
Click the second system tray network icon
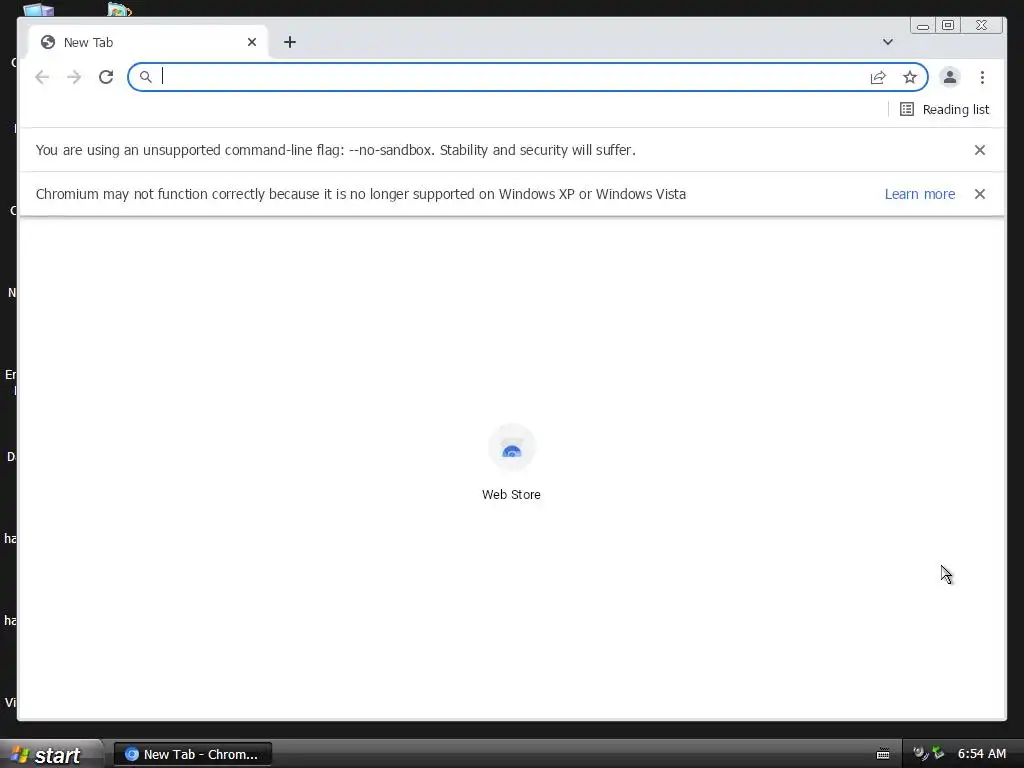(x=938, y=754)
